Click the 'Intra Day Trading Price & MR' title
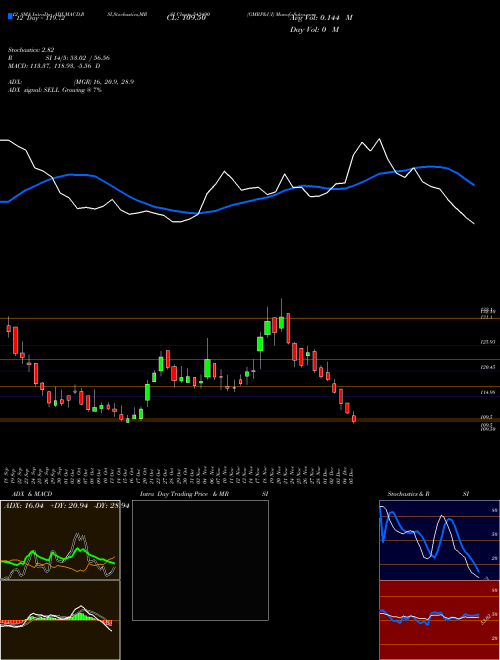 coord(185,494)
